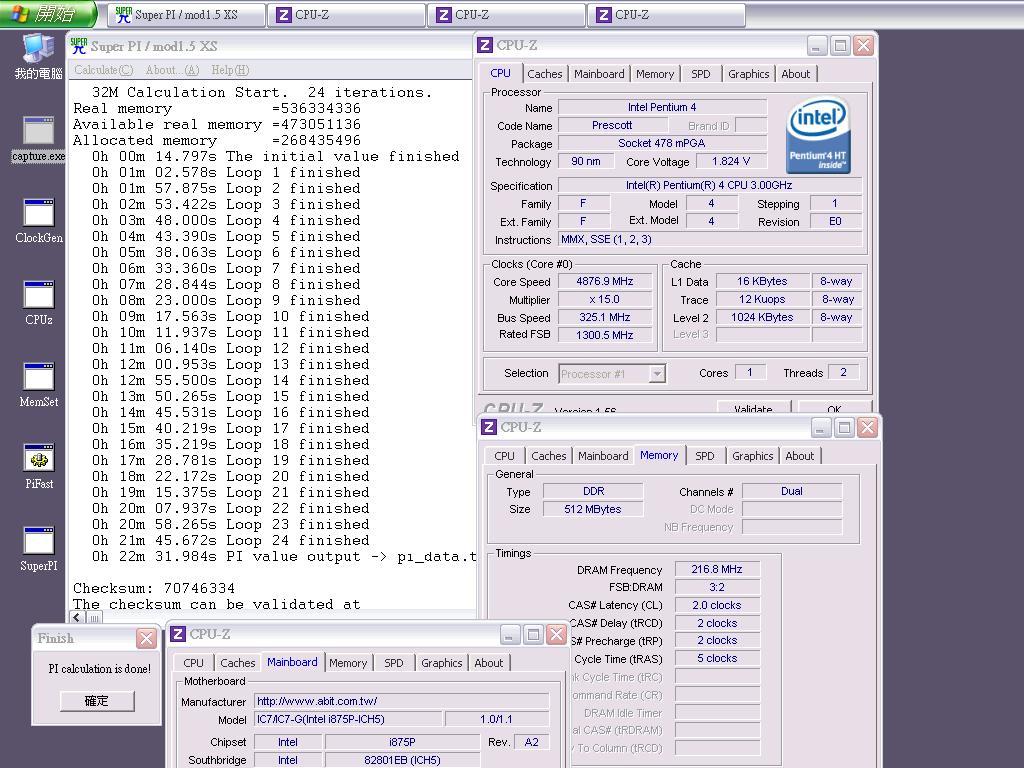
Task: Select Caches tab in Mainboard CPU-Z window
Action: [238, 663]
